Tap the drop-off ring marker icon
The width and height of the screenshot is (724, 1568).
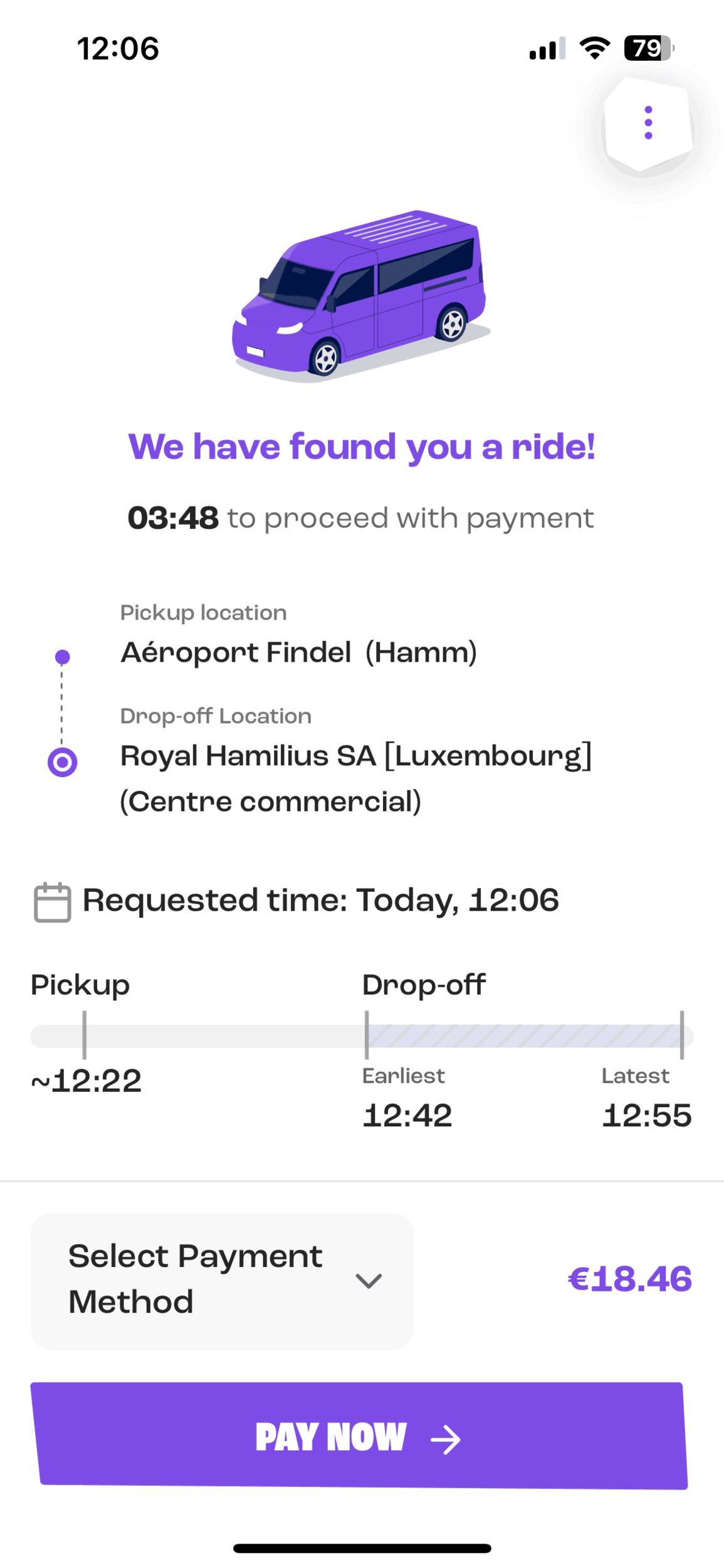click(62, 762)
